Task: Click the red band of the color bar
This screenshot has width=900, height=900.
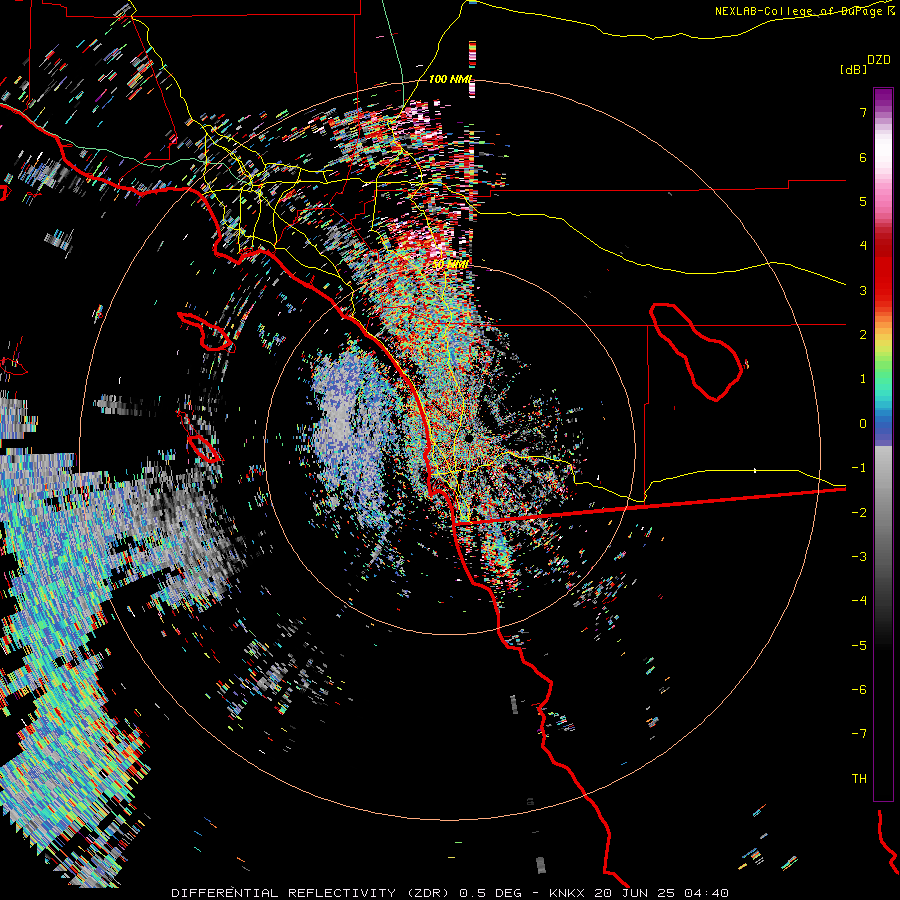Action: pyautogui.click(x=883, y=270)
